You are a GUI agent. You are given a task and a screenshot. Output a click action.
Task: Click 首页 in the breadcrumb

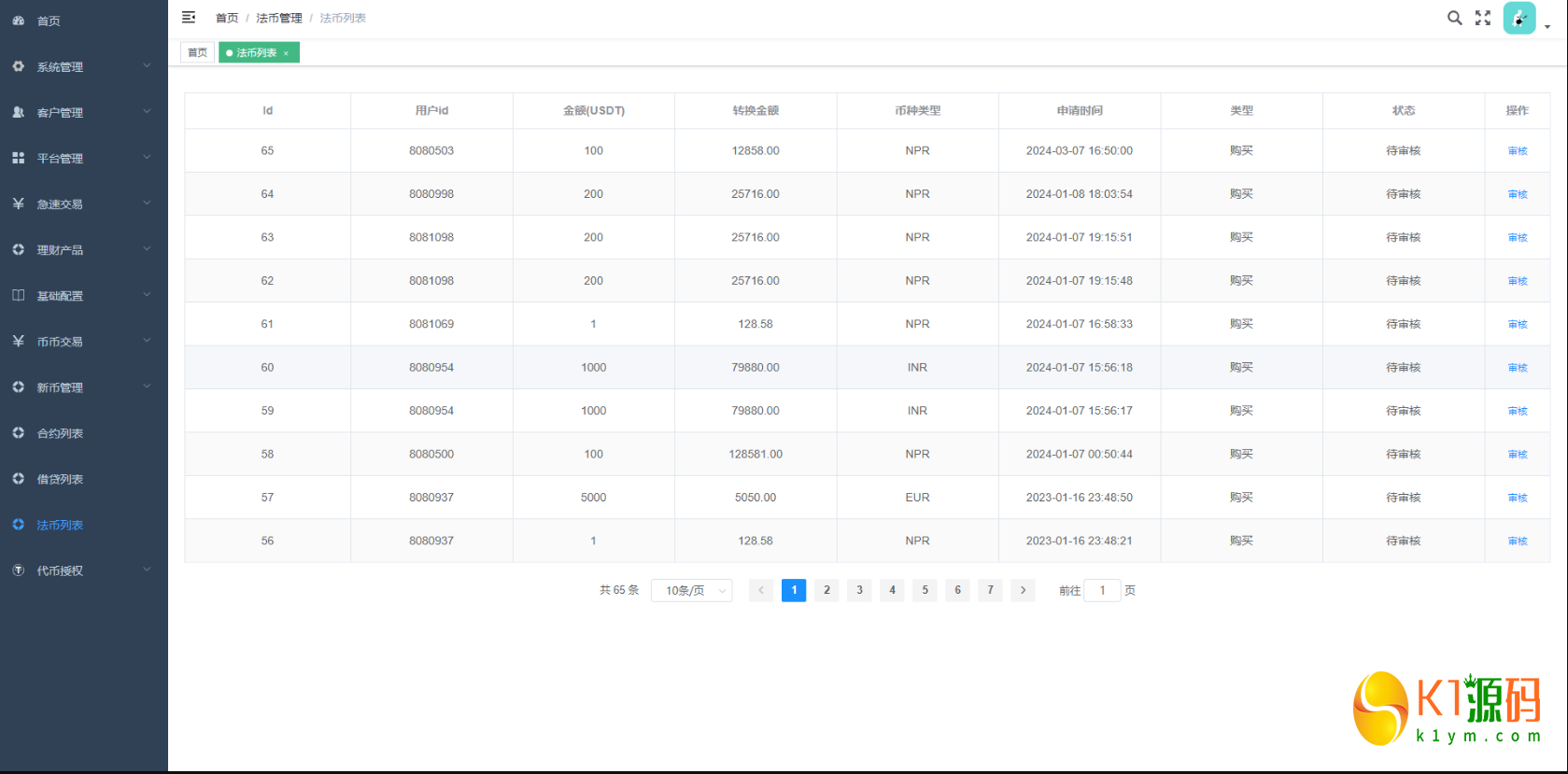pos(227,18)
